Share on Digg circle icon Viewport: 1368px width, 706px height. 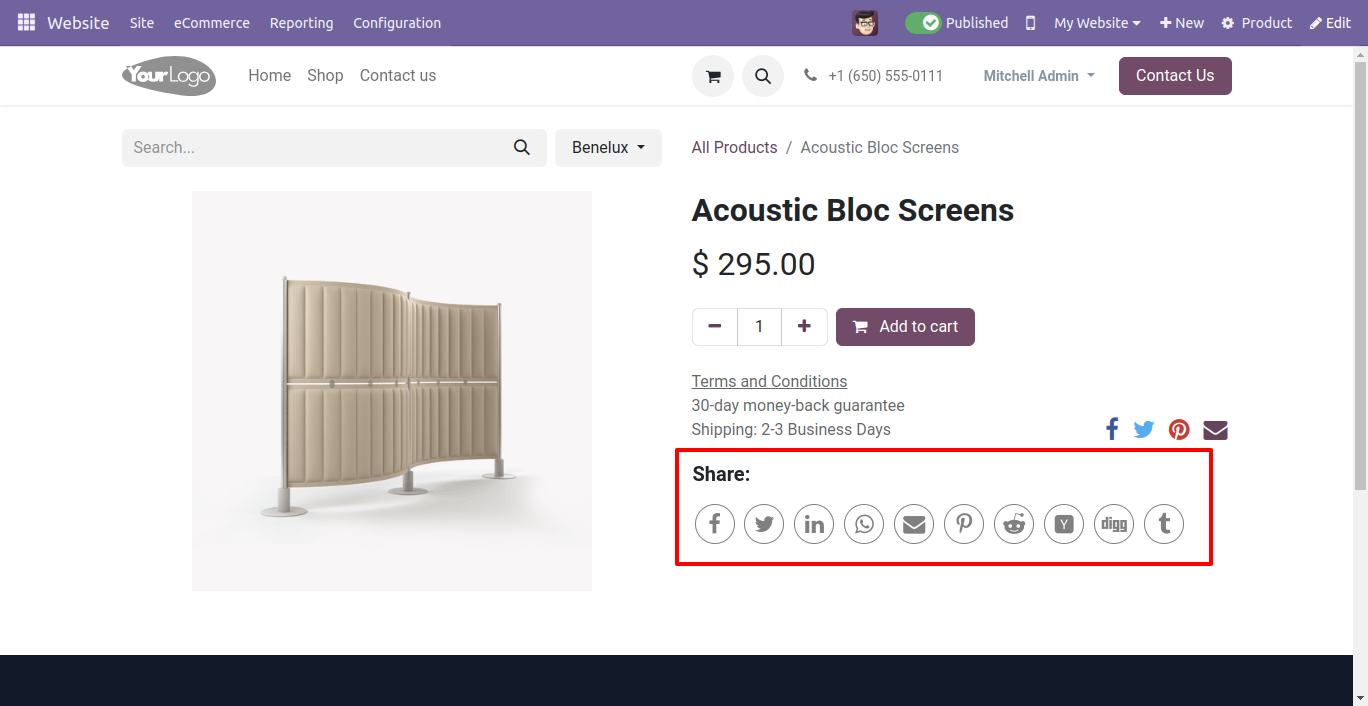tap(1114, 524)
